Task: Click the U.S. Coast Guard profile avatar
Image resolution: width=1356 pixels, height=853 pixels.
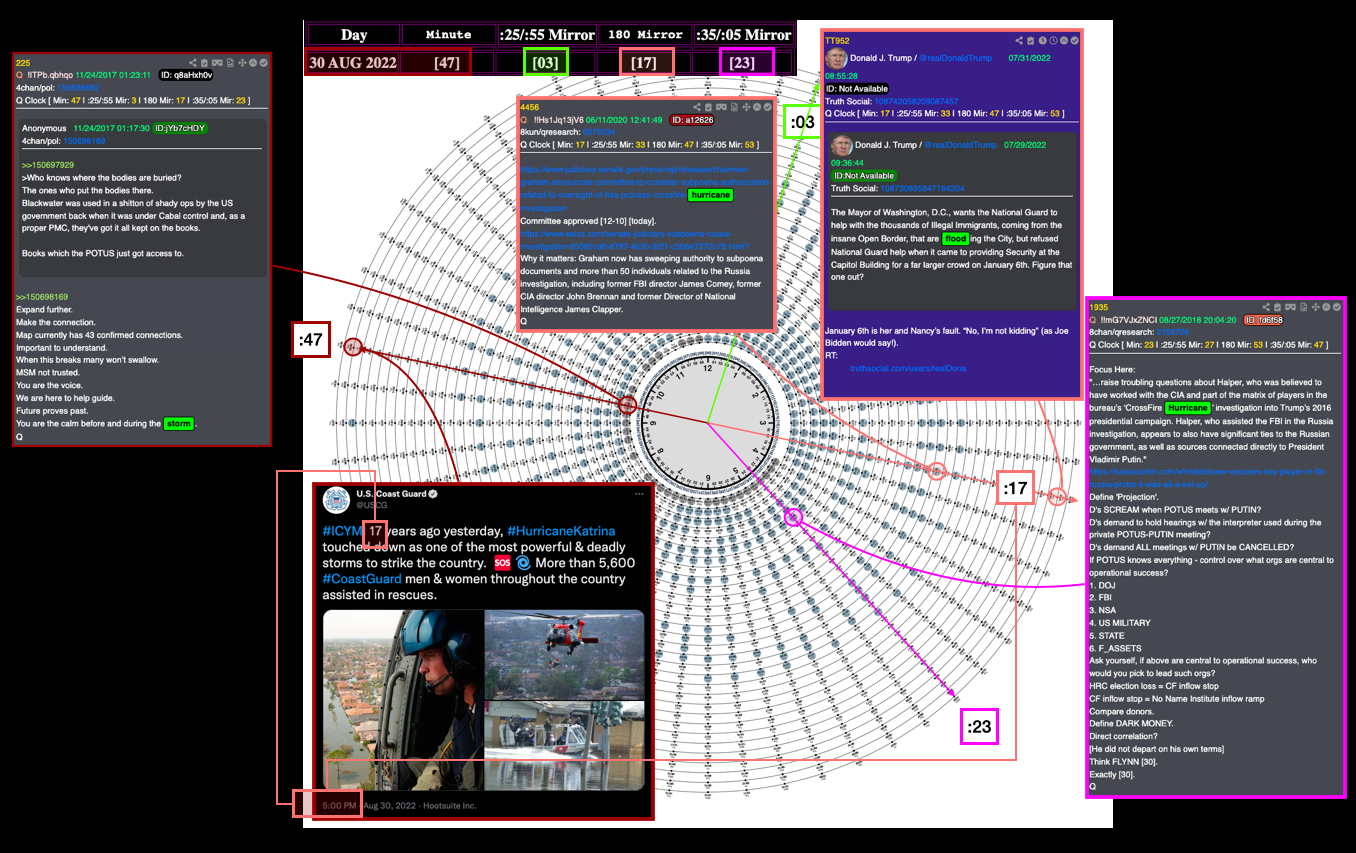Action: point(337,499)
